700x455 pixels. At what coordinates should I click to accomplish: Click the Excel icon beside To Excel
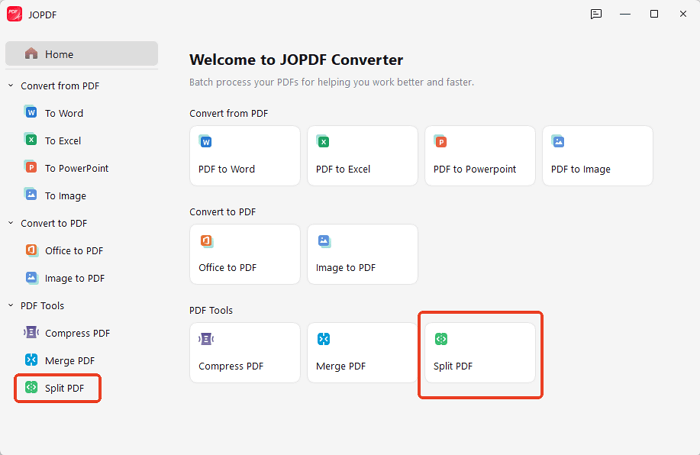pos(31,140)
